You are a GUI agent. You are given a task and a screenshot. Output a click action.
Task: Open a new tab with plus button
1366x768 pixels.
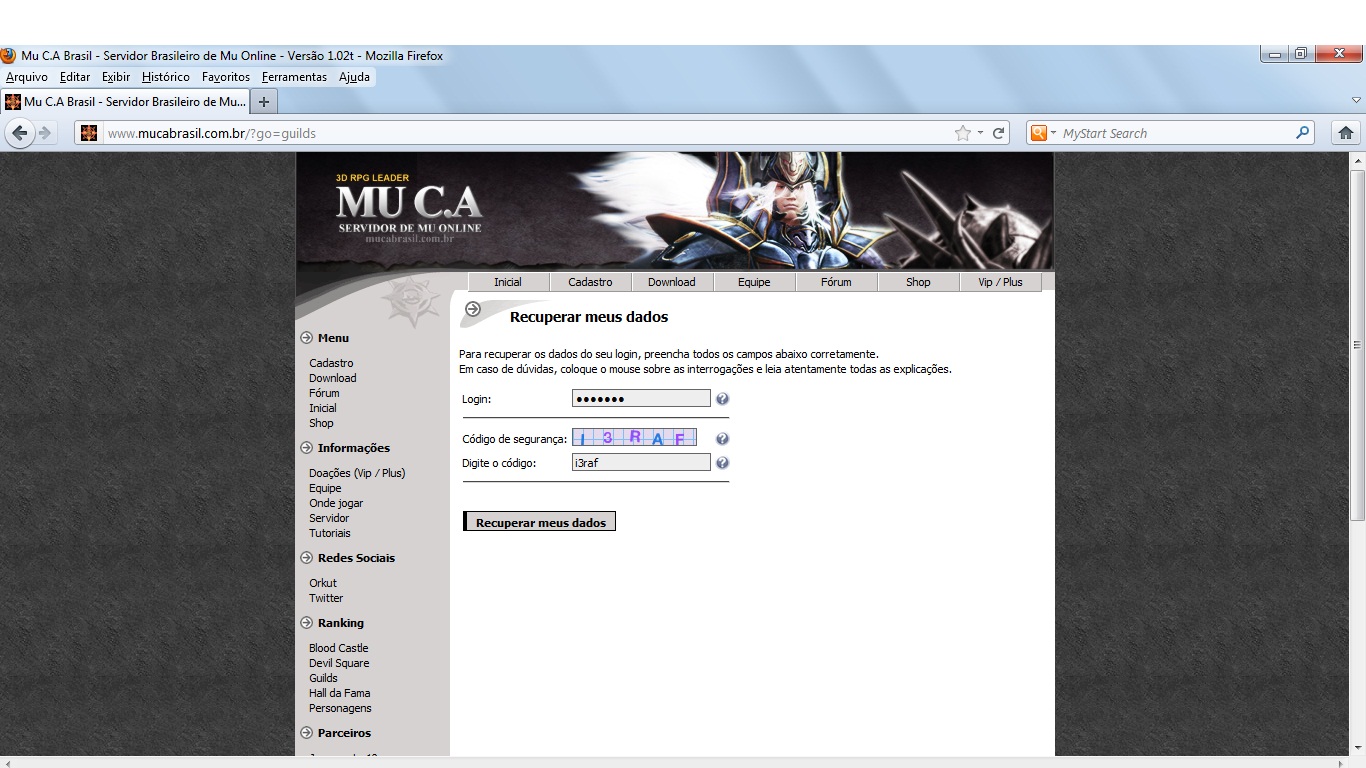pos(264,102)
